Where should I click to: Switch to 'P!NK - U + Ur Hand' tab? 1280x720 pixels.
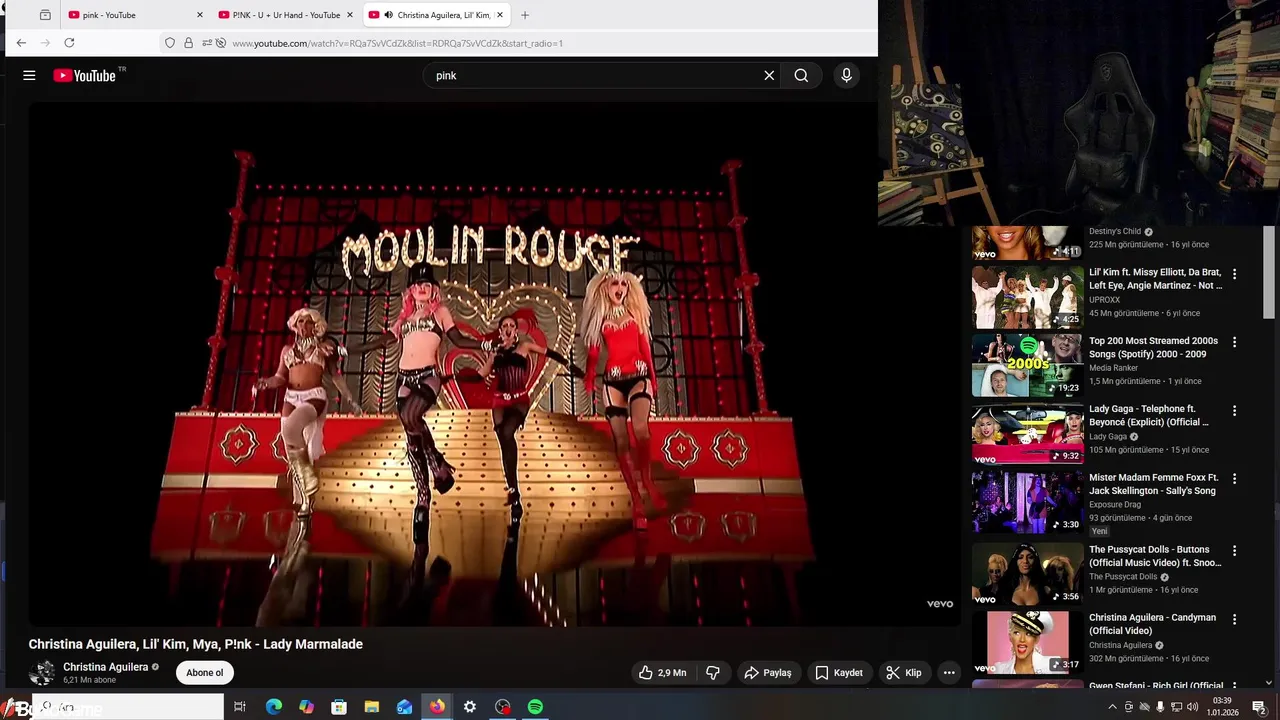[x=285, y=15]
